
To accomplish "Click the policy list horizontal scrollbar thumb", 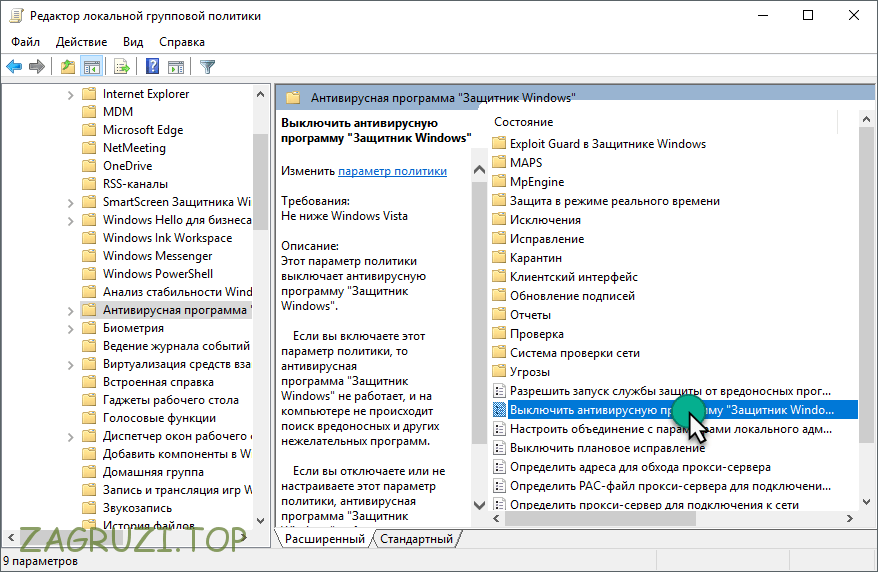I will pyautogui.click(x=600, y=518).
